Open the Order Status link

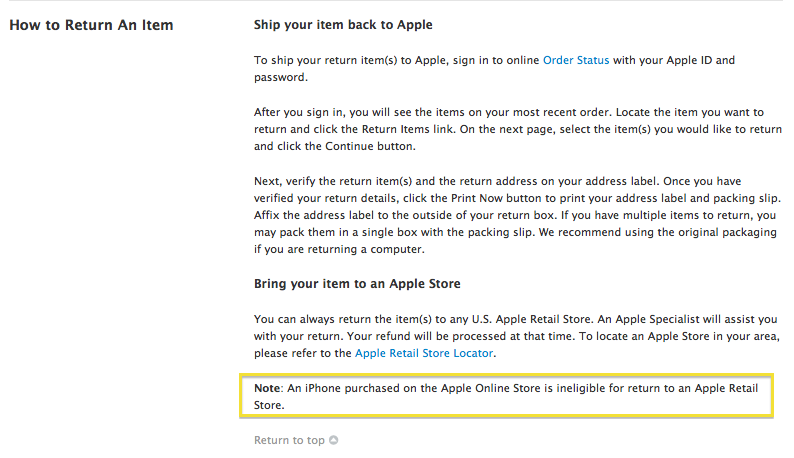coord(575,60)
